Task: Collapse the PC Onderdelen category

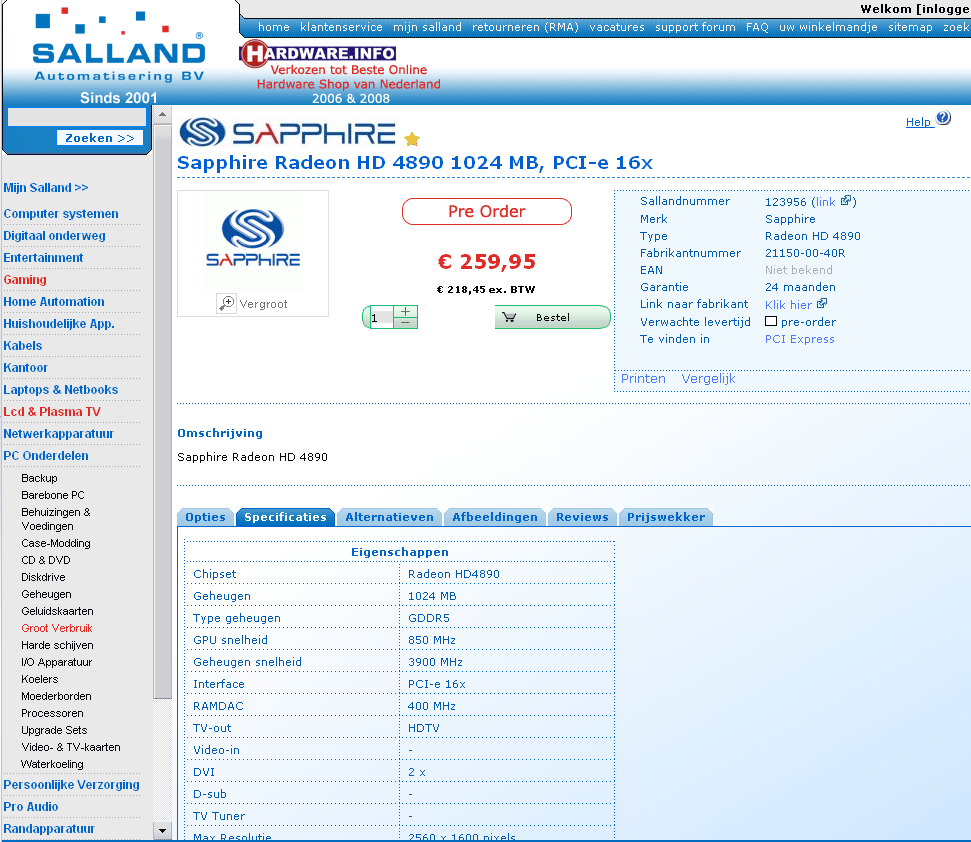Action: (x=46, y=456)
